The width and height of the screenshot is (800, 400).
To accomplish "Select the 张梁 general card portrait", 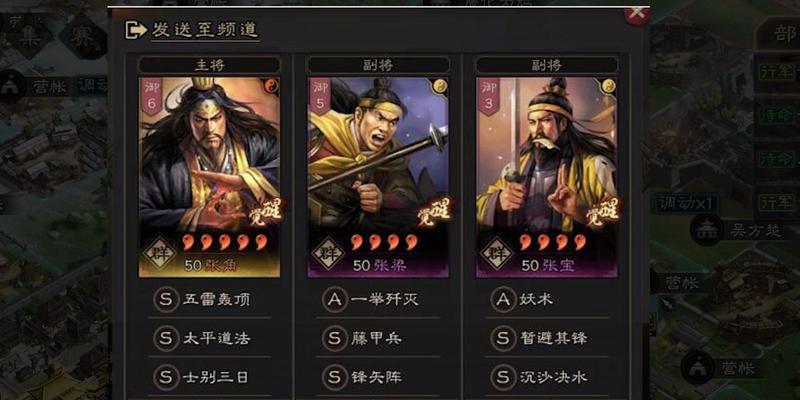I will [378, 177].
